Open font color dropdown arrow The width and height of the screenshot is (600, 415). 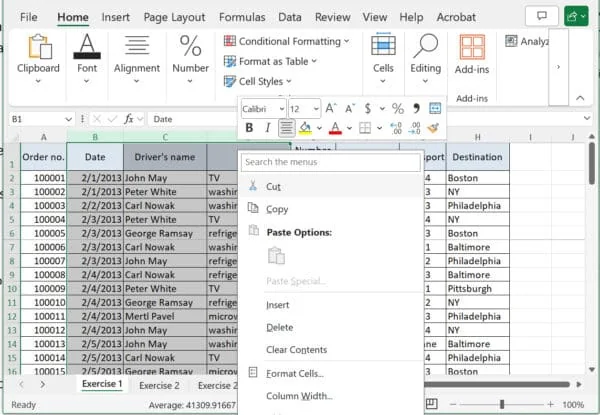pyautogui.click(x=349, y=128)
